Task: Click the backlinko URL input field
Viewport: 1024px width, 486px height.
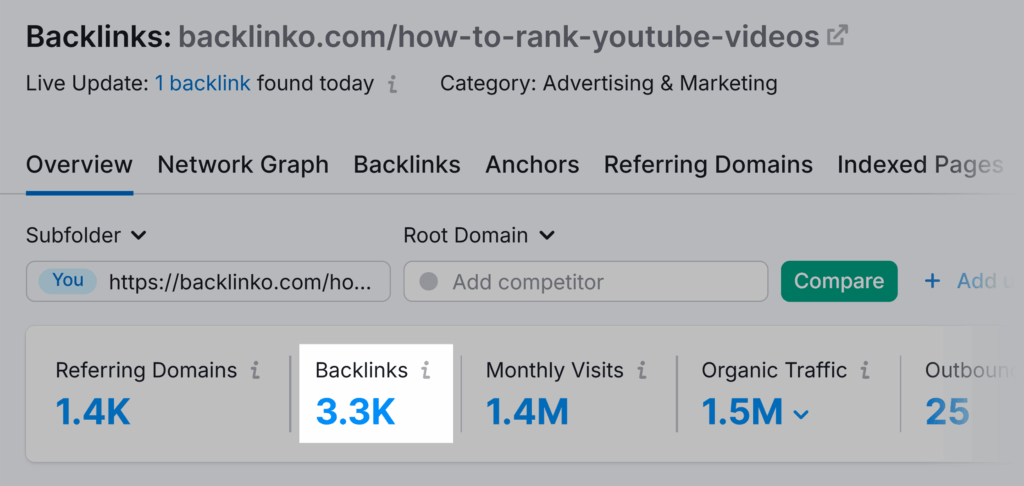Action: point(208,282)
